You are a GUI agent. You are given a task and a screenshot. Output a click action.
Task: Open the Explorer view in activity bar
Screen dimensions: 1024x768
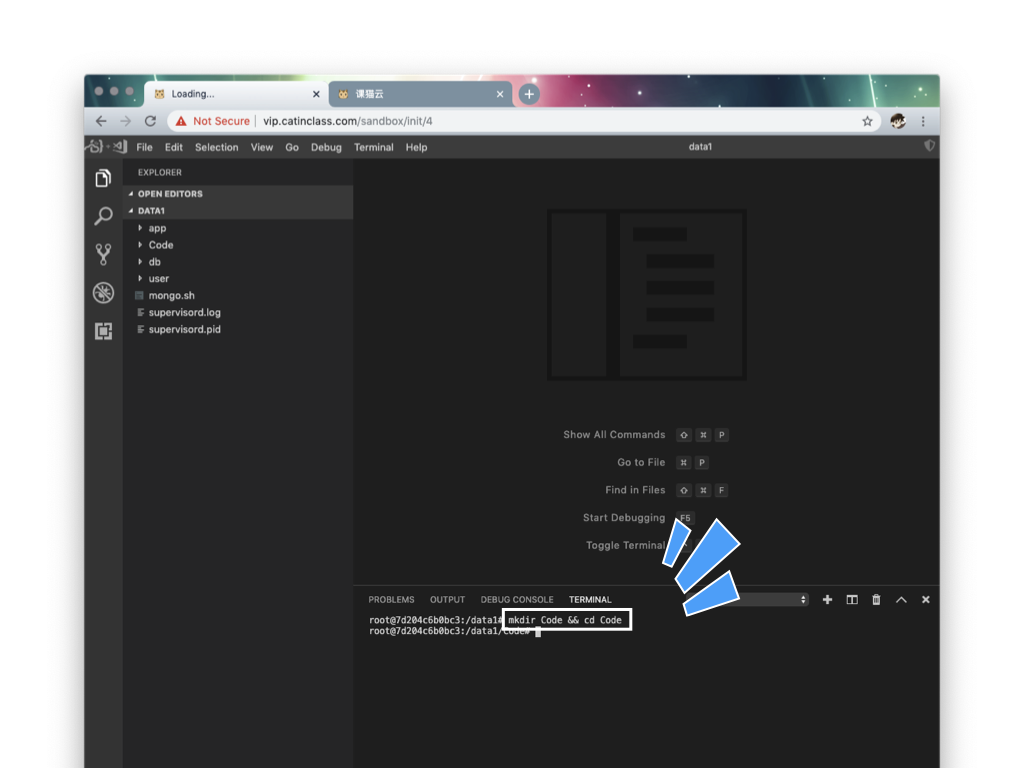pyautogui.click(x=103, y=179)
